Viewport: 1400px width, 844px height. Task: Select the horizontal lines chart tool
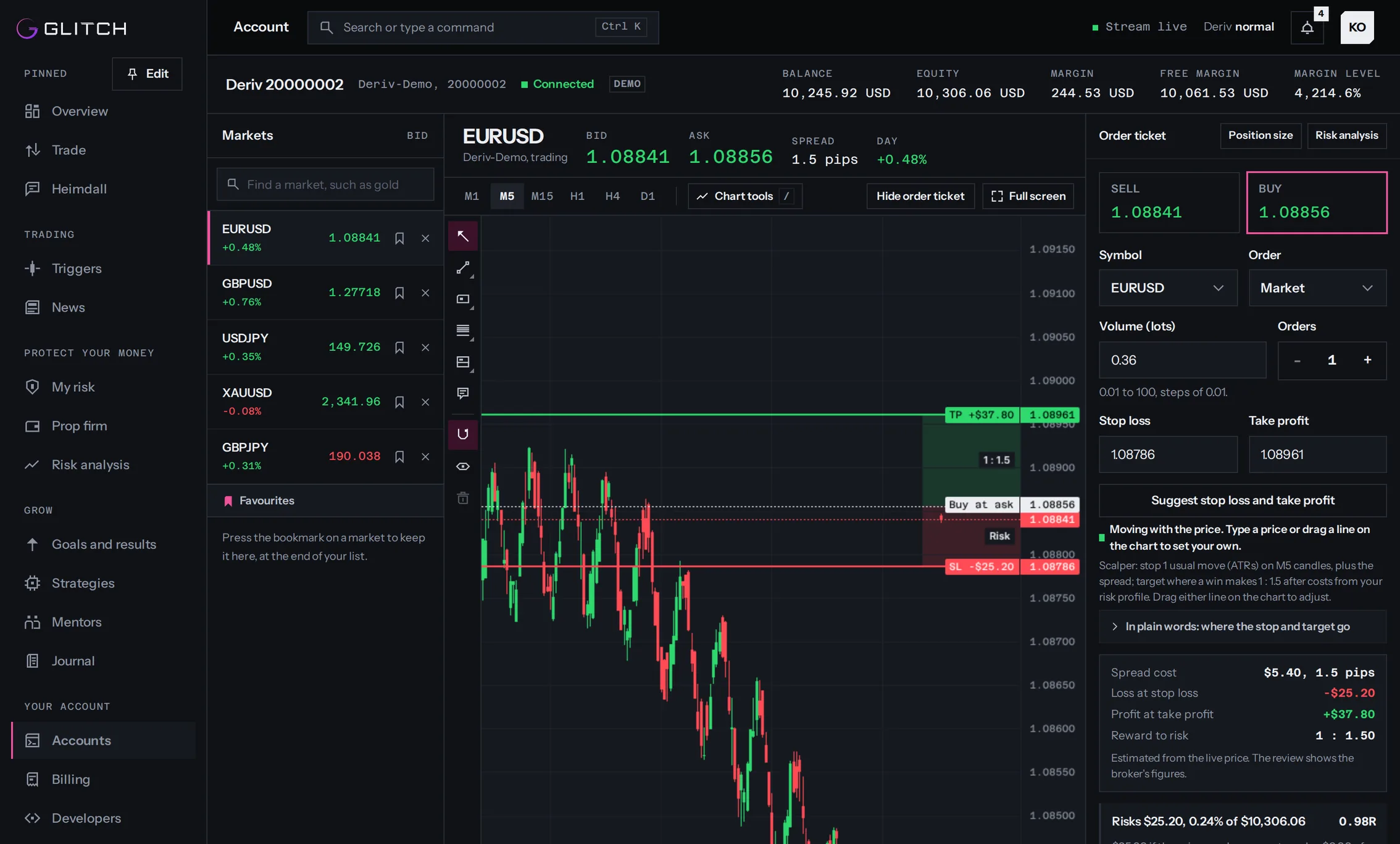(462, 330)
